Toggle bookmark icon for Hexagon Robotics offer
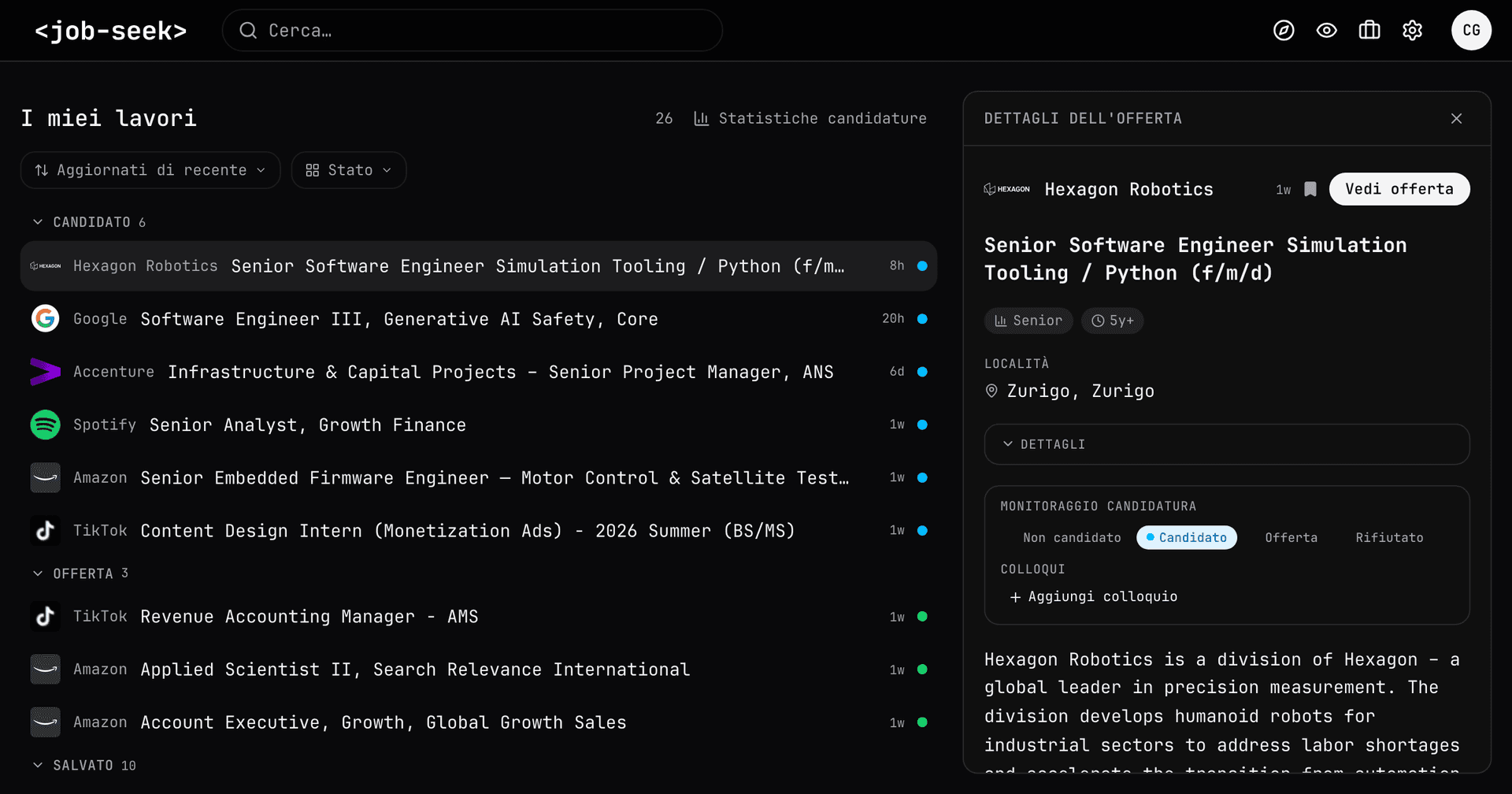Image resolution: width=1512 pixels, height=794 pixels. [1310, 189]
